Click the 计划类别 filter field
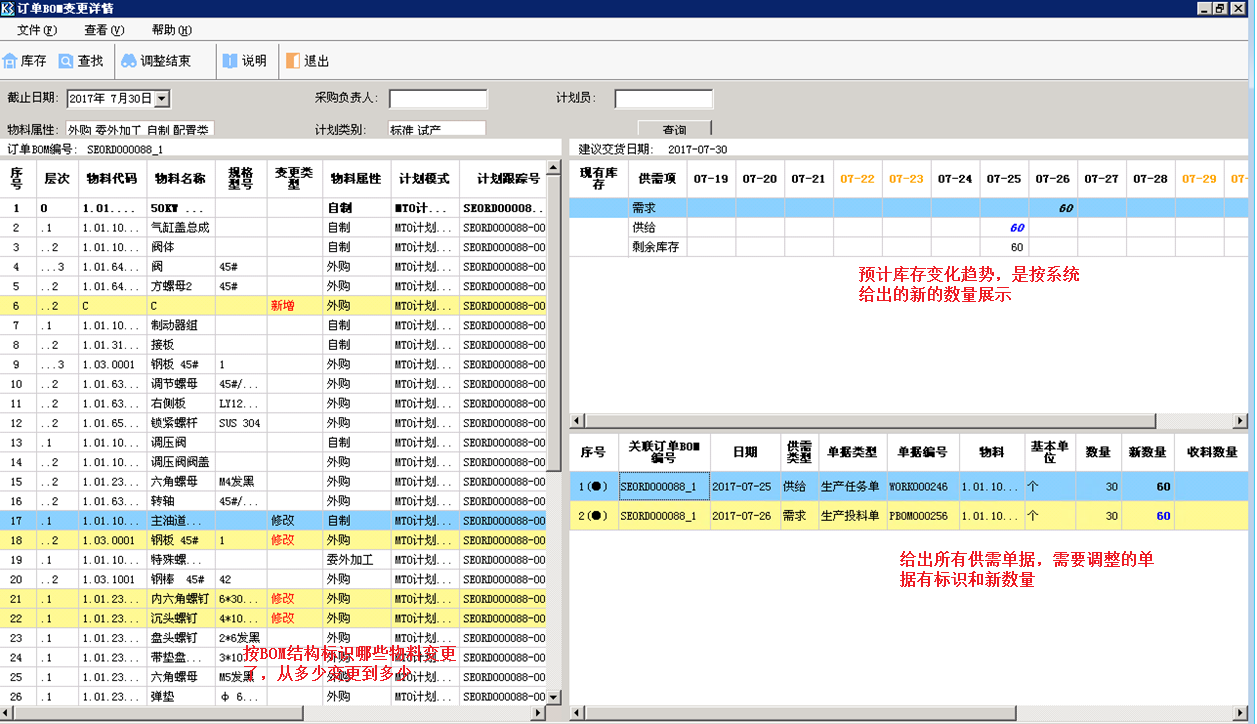Image resolution: width=1257 pixels, height=724 pixels. [x=437, y=129]
